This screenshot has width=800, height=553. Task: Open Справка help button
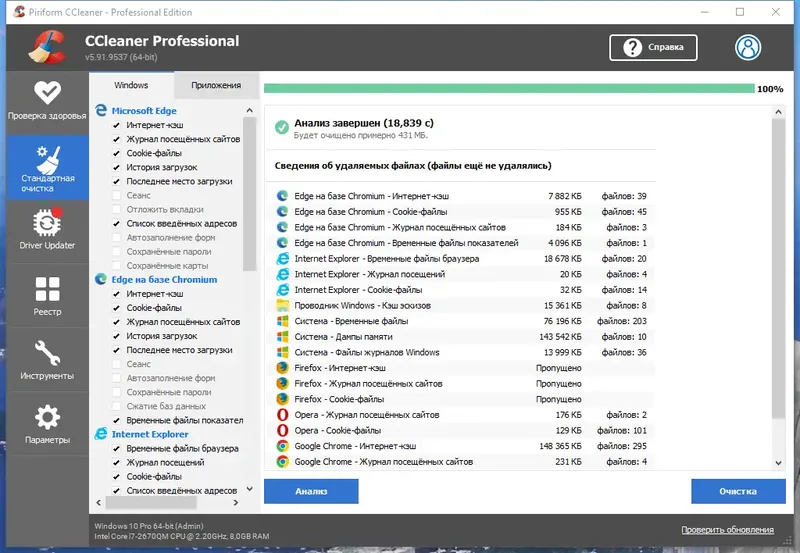pos(653,47)
